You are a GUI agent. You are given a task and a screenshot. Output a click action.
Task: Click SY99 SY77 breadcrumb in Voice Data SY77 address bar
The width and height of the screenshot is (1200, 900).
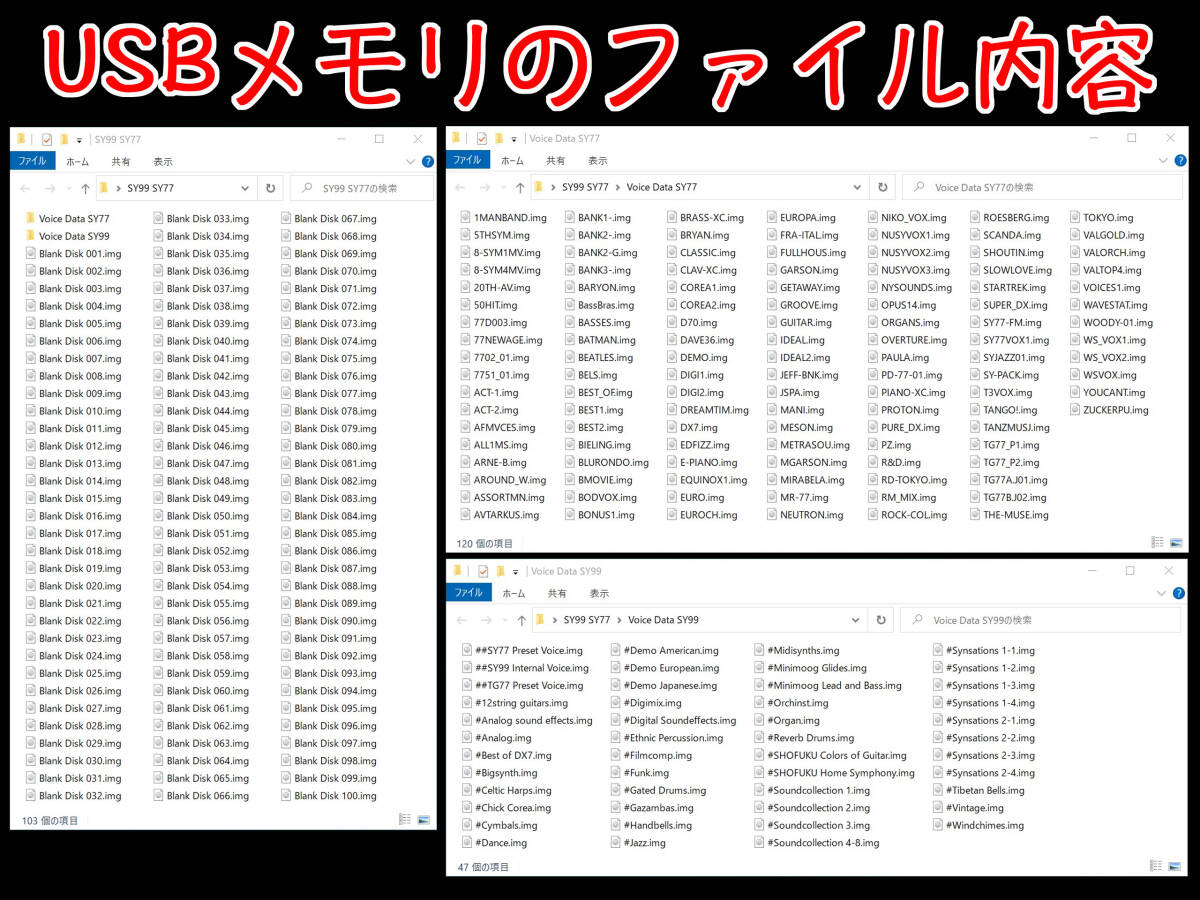[586, 187]
